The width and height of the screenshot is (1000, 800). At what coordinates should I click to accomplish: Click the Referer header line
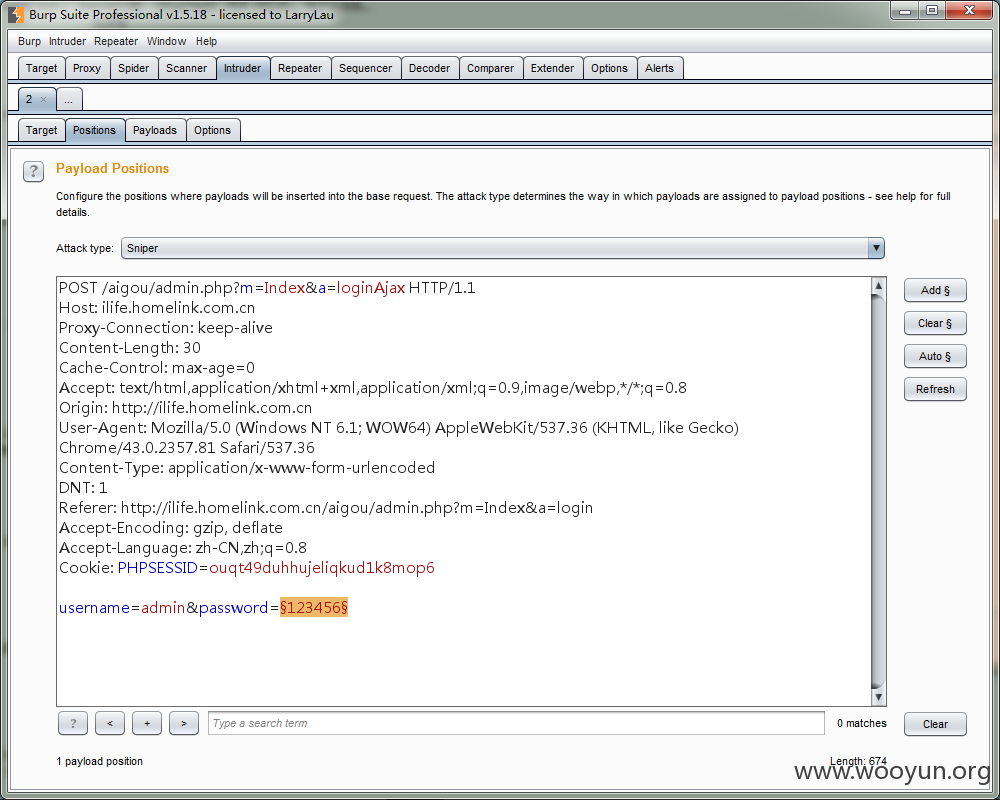[326, 508]
